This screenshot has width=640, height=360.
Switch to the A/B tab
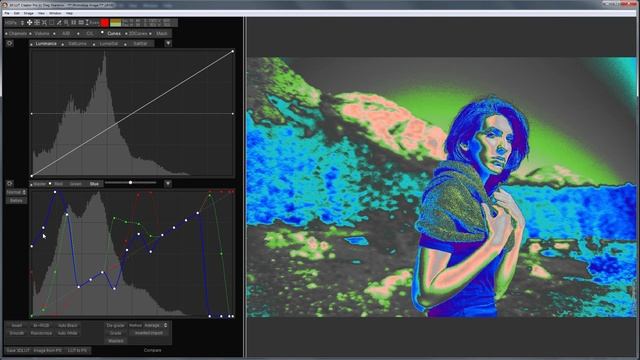click(x=66, y=33)
